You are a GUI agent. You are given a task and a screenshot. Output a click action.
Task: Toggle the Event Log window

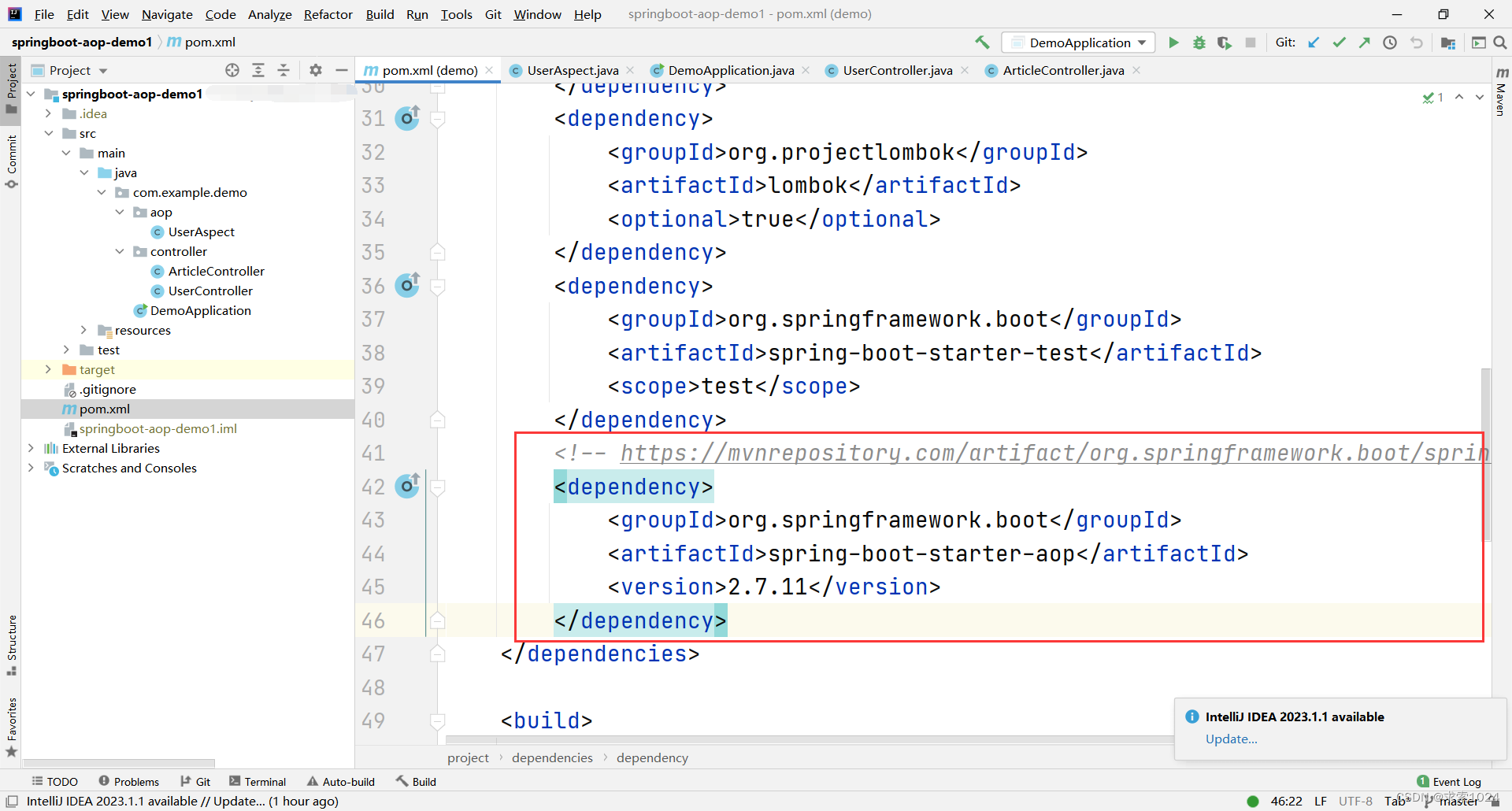click(1449, 781)
